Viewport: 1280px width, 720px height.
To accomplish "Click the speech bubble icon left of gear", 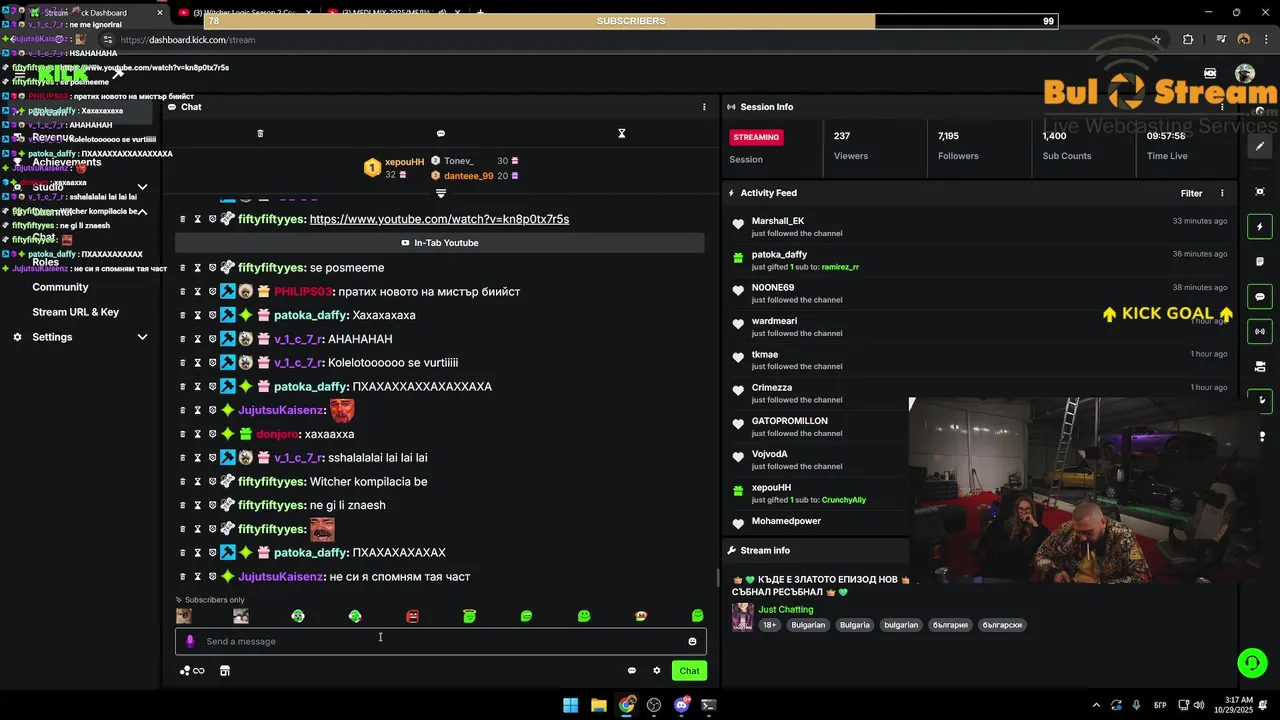I will tap(632, 671).
